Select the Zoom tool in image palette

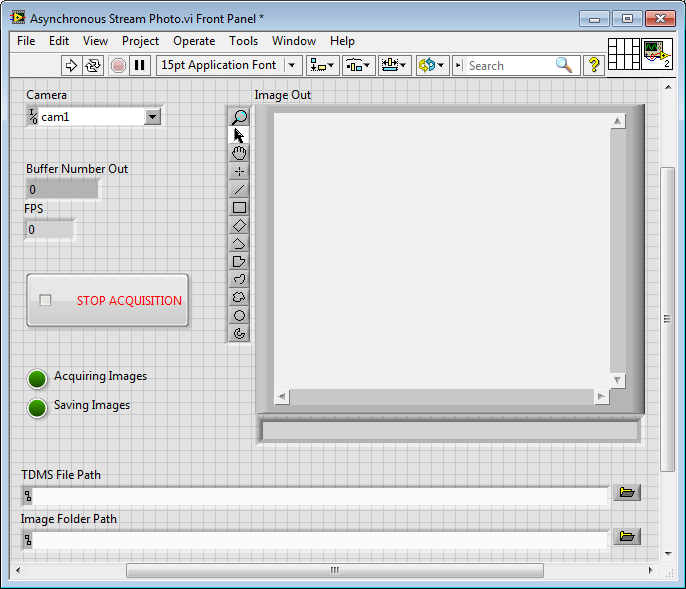pos(239,117)
